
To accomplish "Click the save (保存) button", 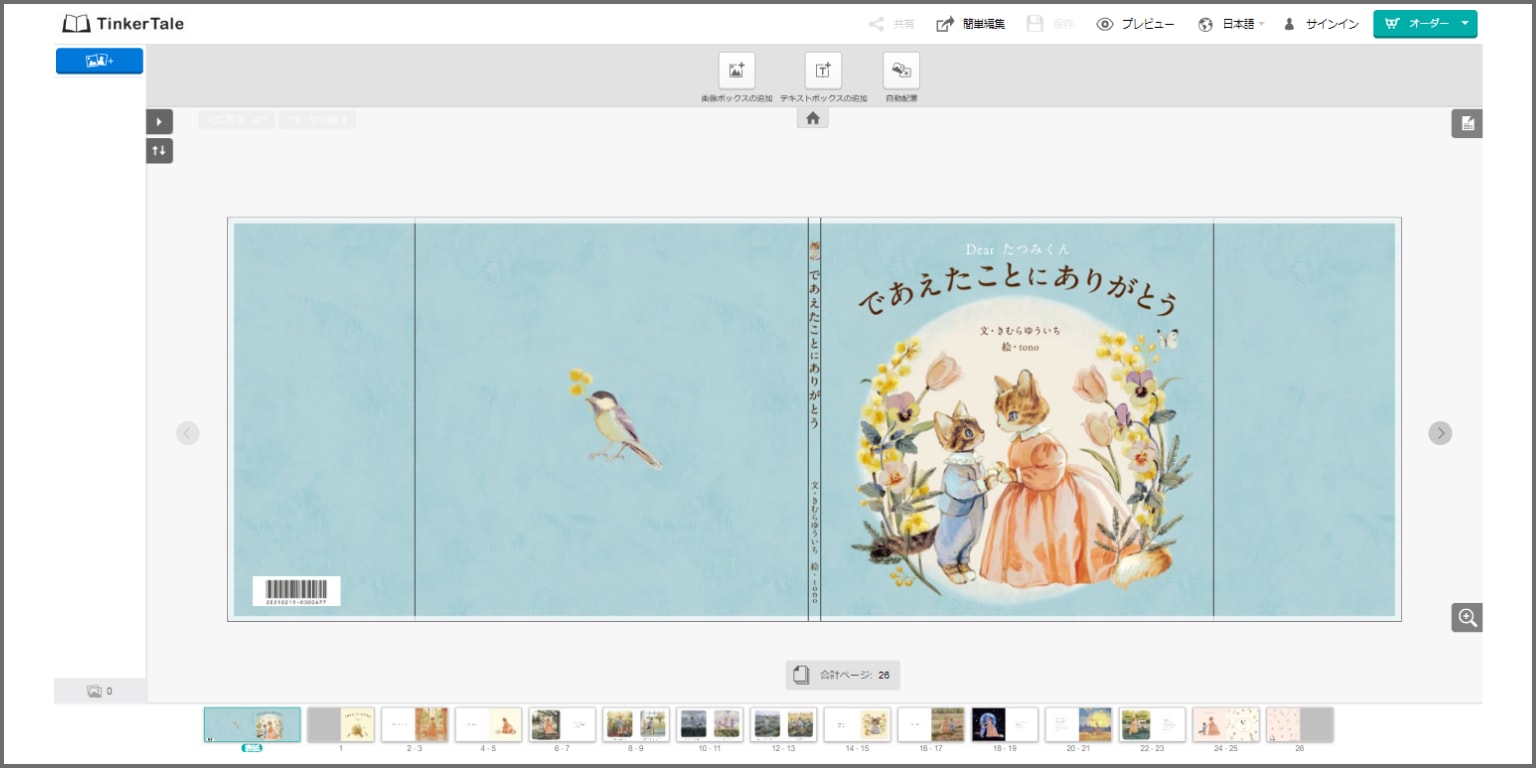I will pyautogui.click(x=1050, y=24).
